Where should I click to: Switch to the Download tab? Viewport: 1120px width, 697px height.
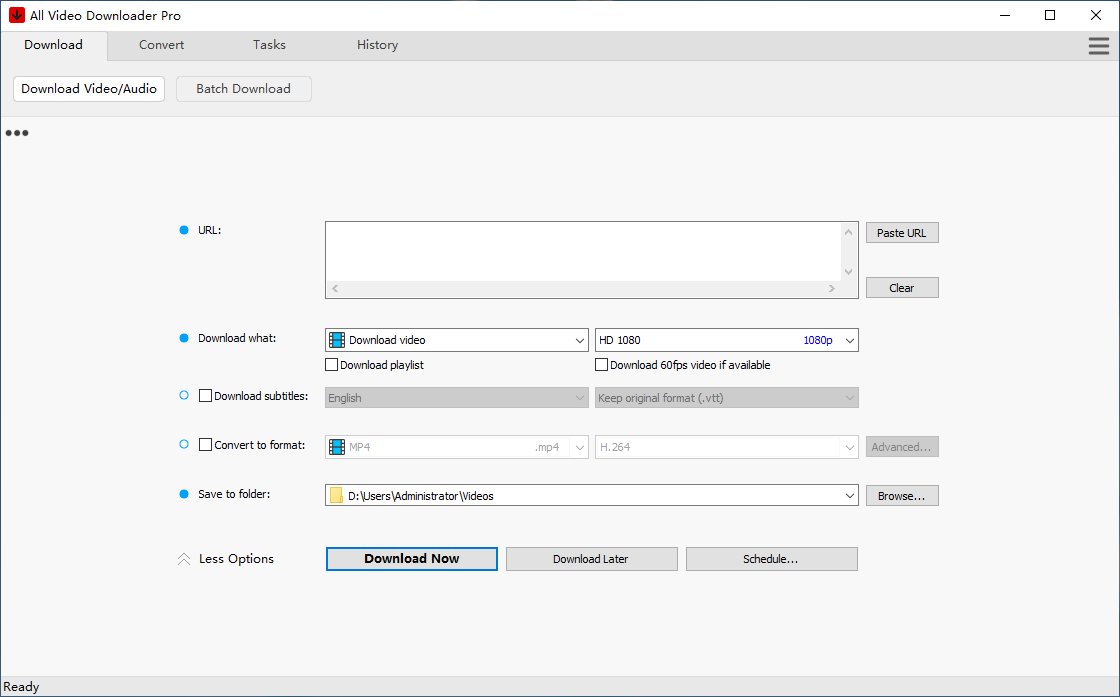pos(54,45)
